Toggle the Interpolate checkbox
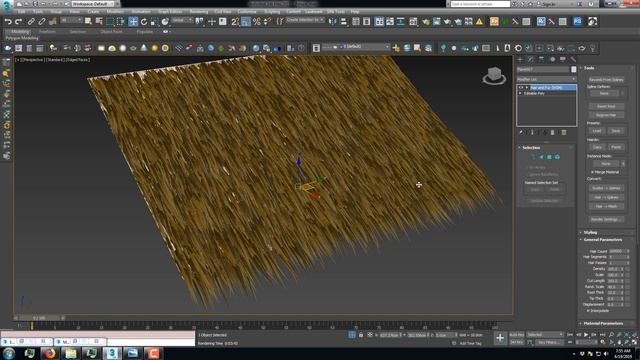640x360 pixels. [588, 311]
